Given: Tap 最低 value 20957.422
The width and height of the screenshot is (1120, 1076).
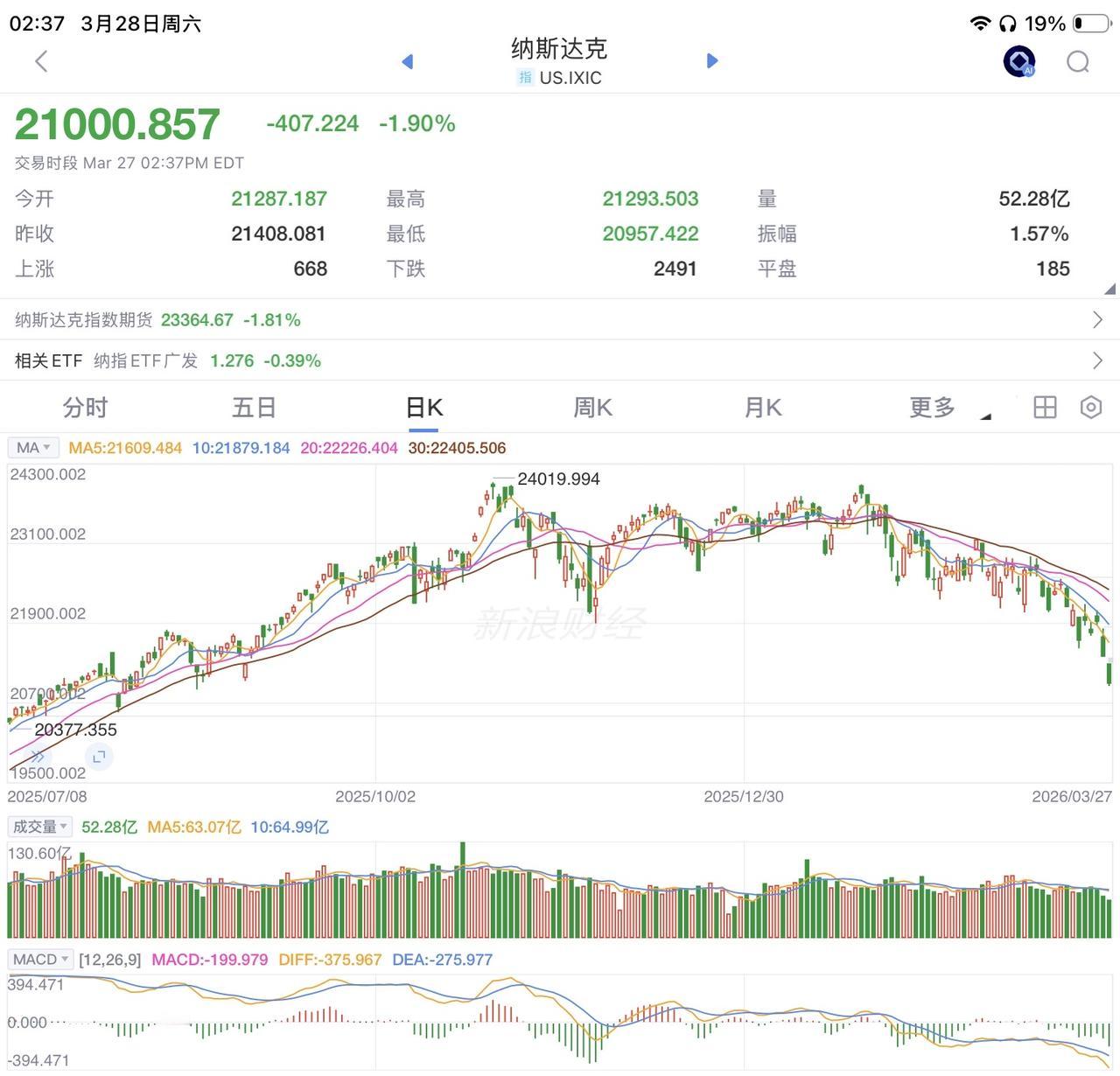Looking at the screenshot, I should (650, 234).
